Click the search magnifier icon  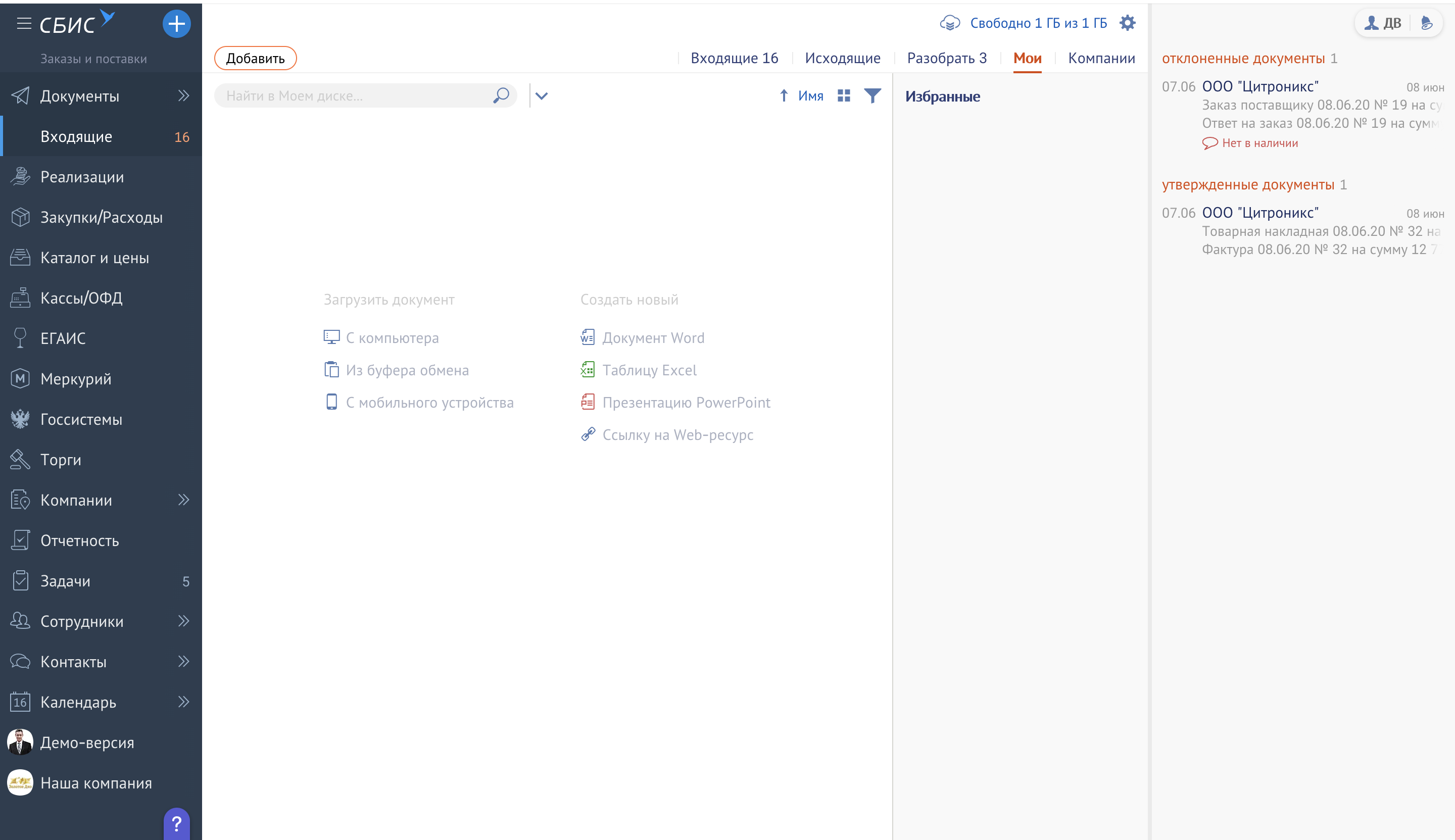click(x=501, y=95)
